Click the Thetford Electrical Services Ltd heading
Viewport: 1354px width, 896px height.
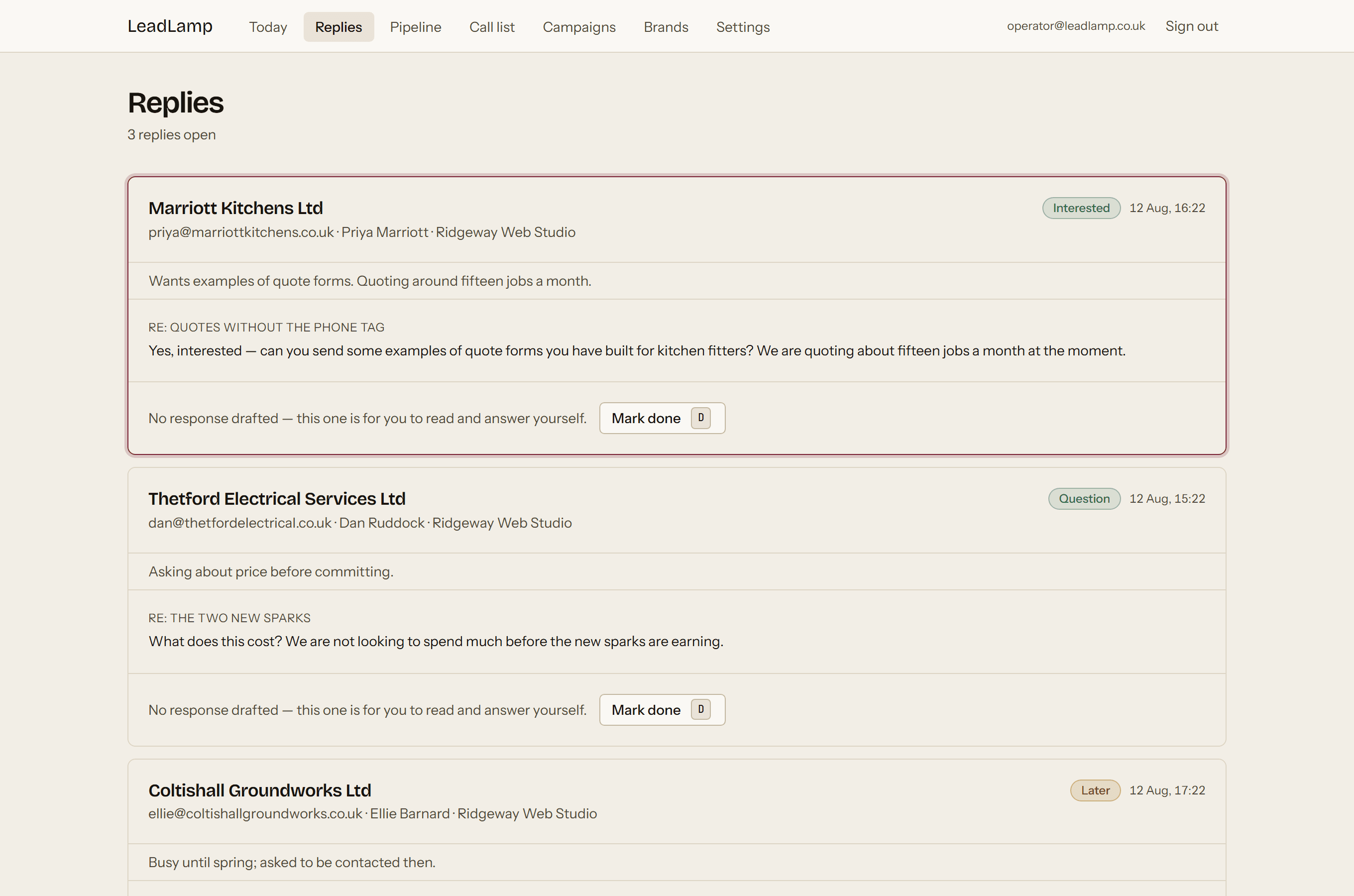click(277, 499)
